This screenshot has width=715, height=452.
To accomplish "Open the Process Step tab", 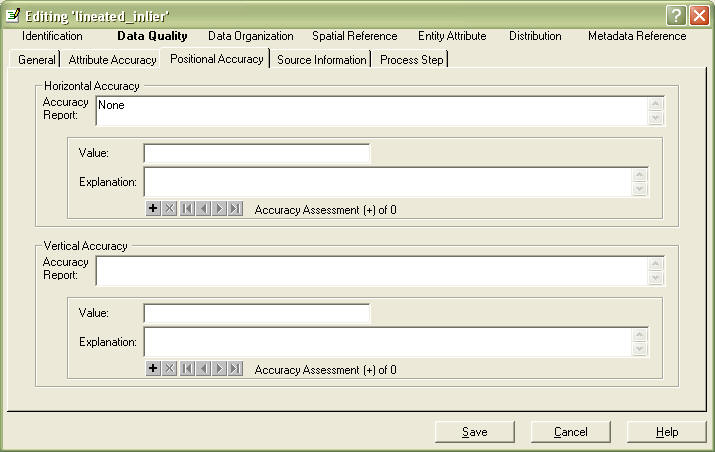I will 411,60.
